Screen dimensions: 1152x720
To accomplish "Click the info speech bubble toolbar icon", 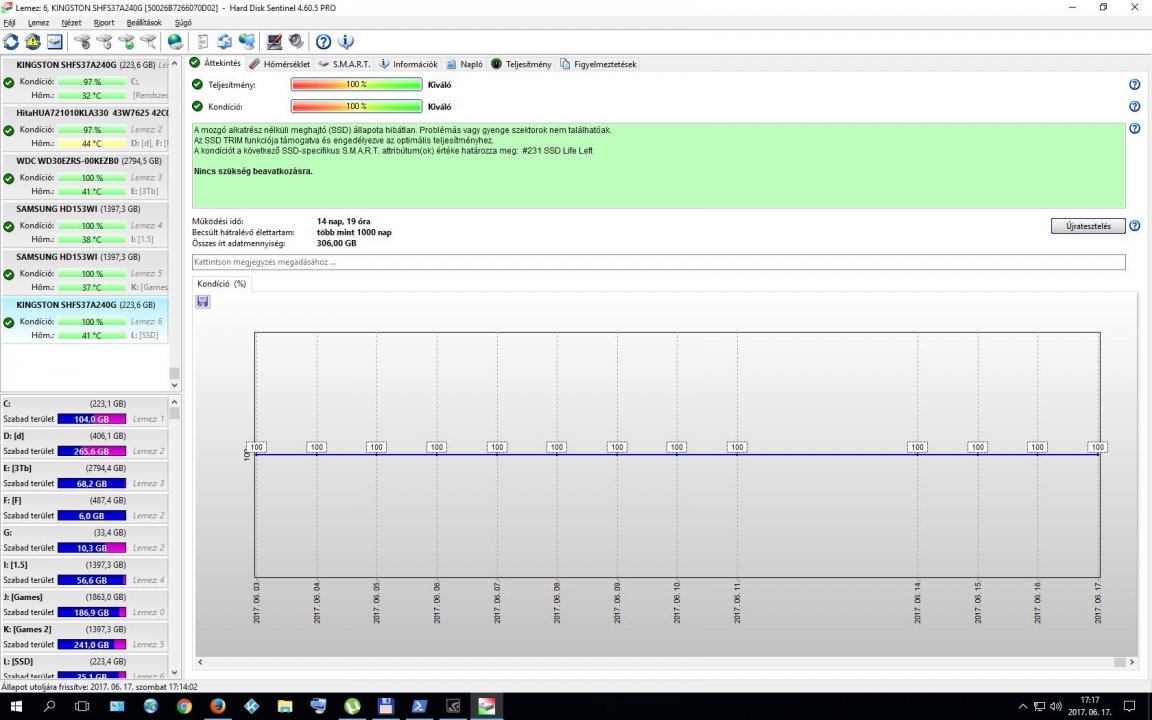I will 345,42.
